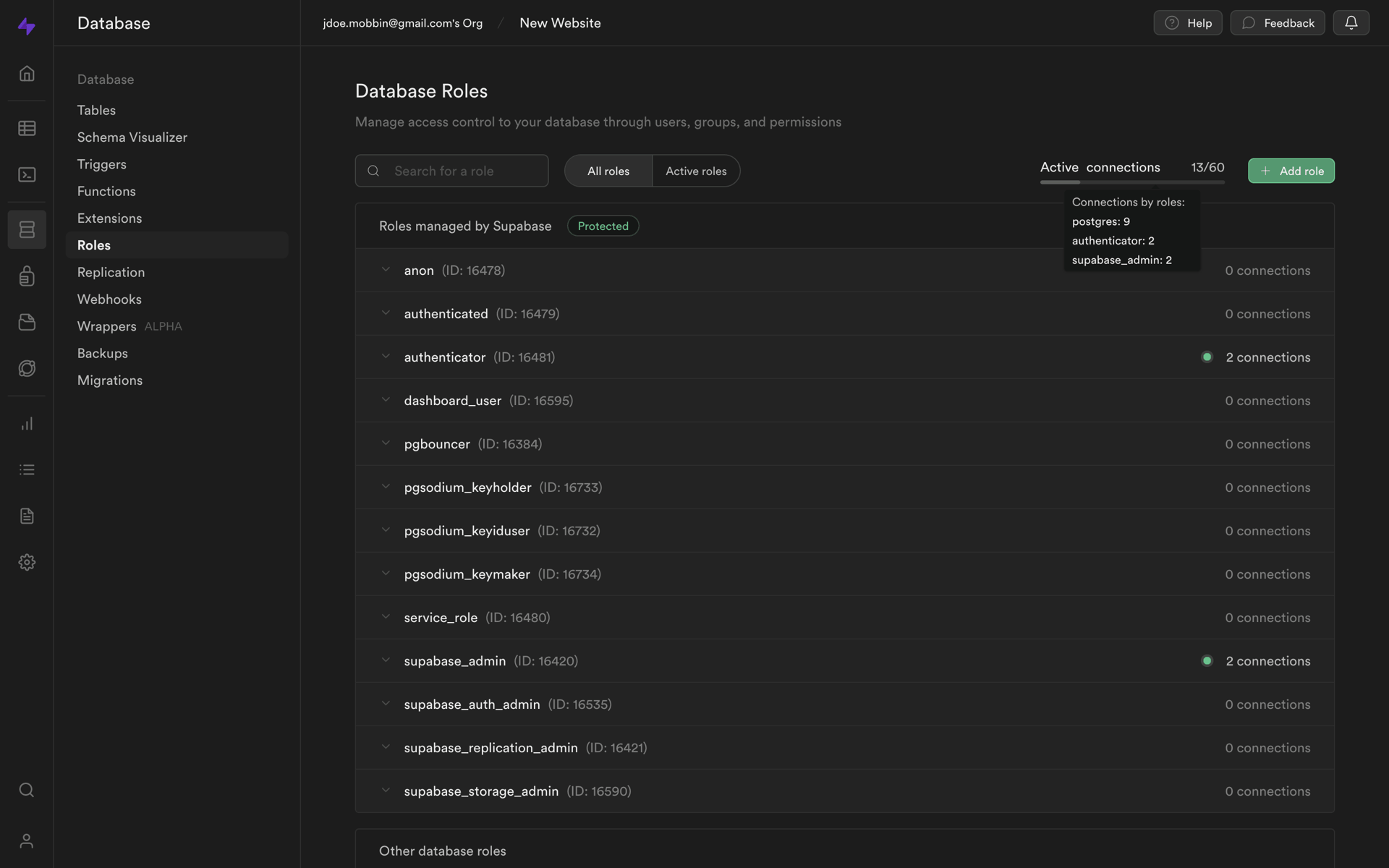Expand the pgbouncer role chevron

[386, 443]
